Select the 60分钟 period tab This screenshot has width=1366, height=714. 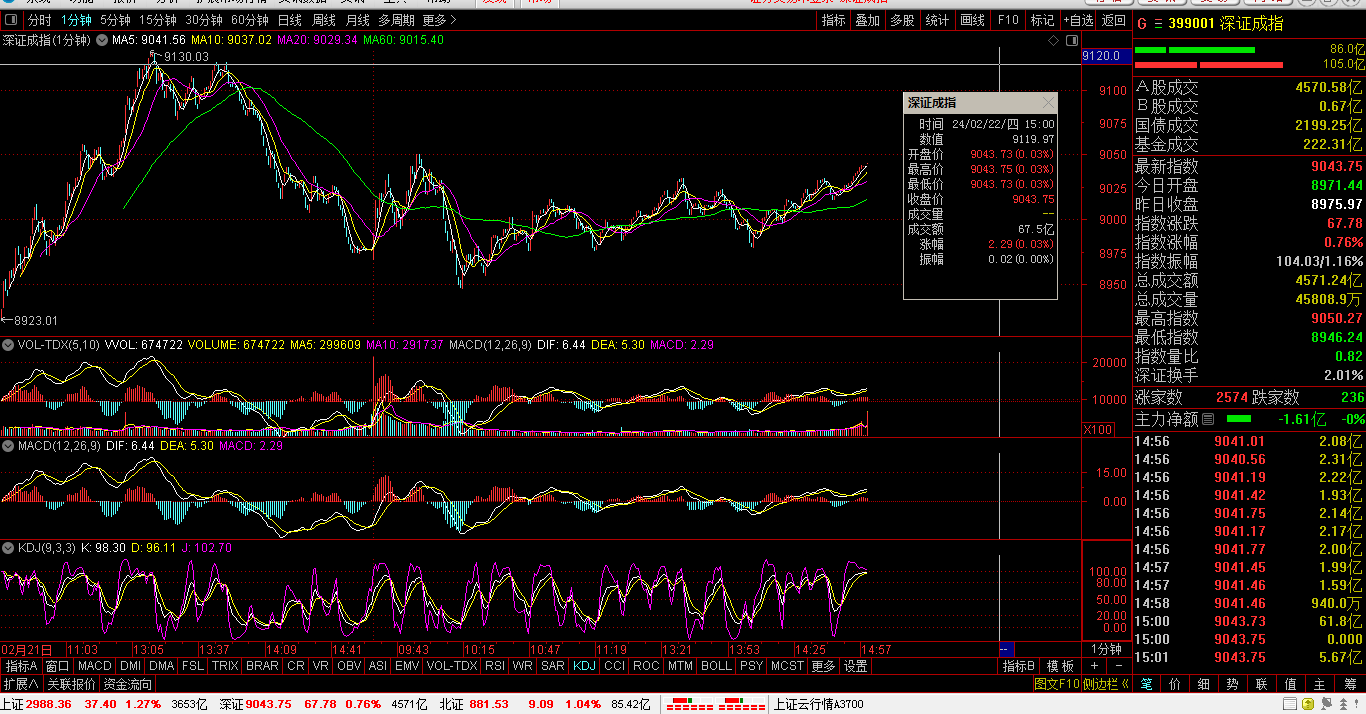249,20
